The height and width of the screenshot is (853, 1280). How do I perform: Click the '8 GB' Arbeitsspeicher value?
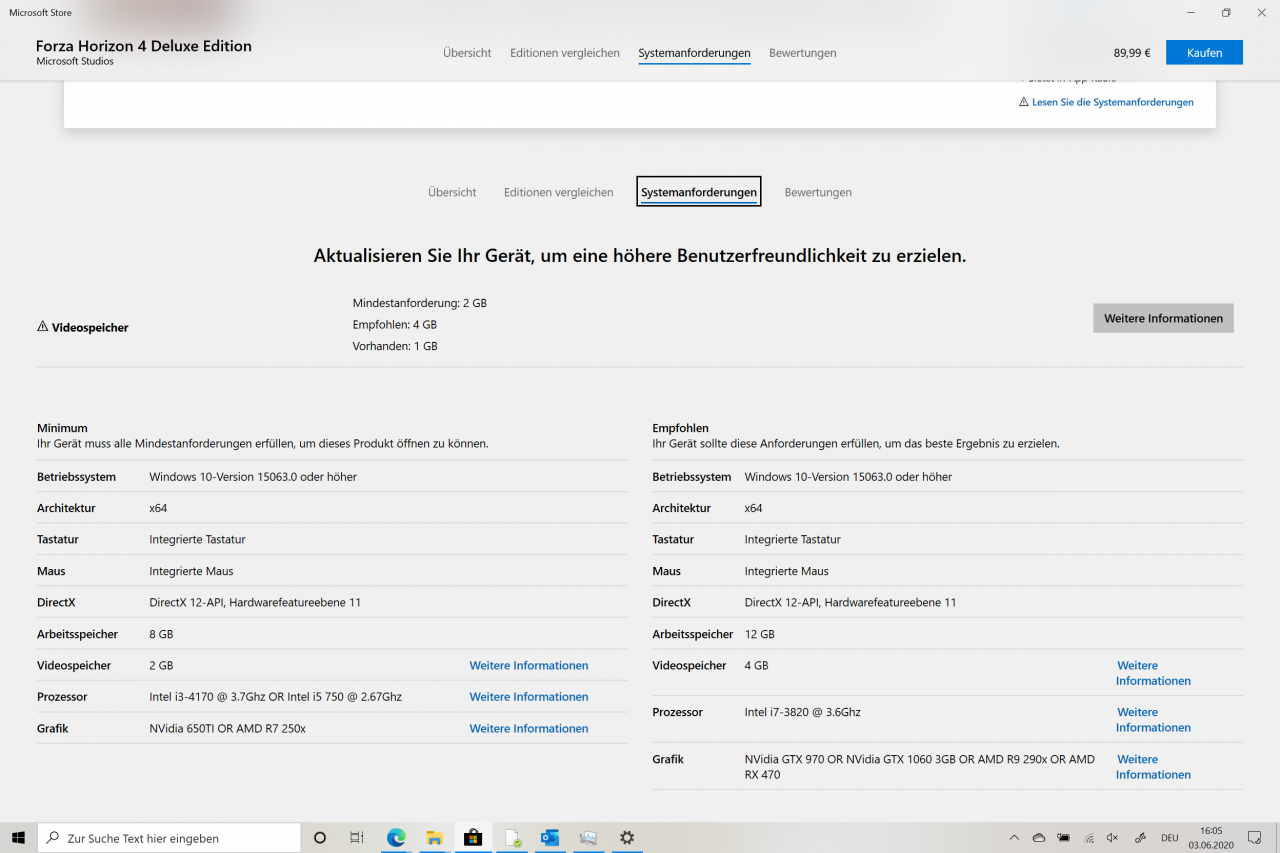point(161,634)
